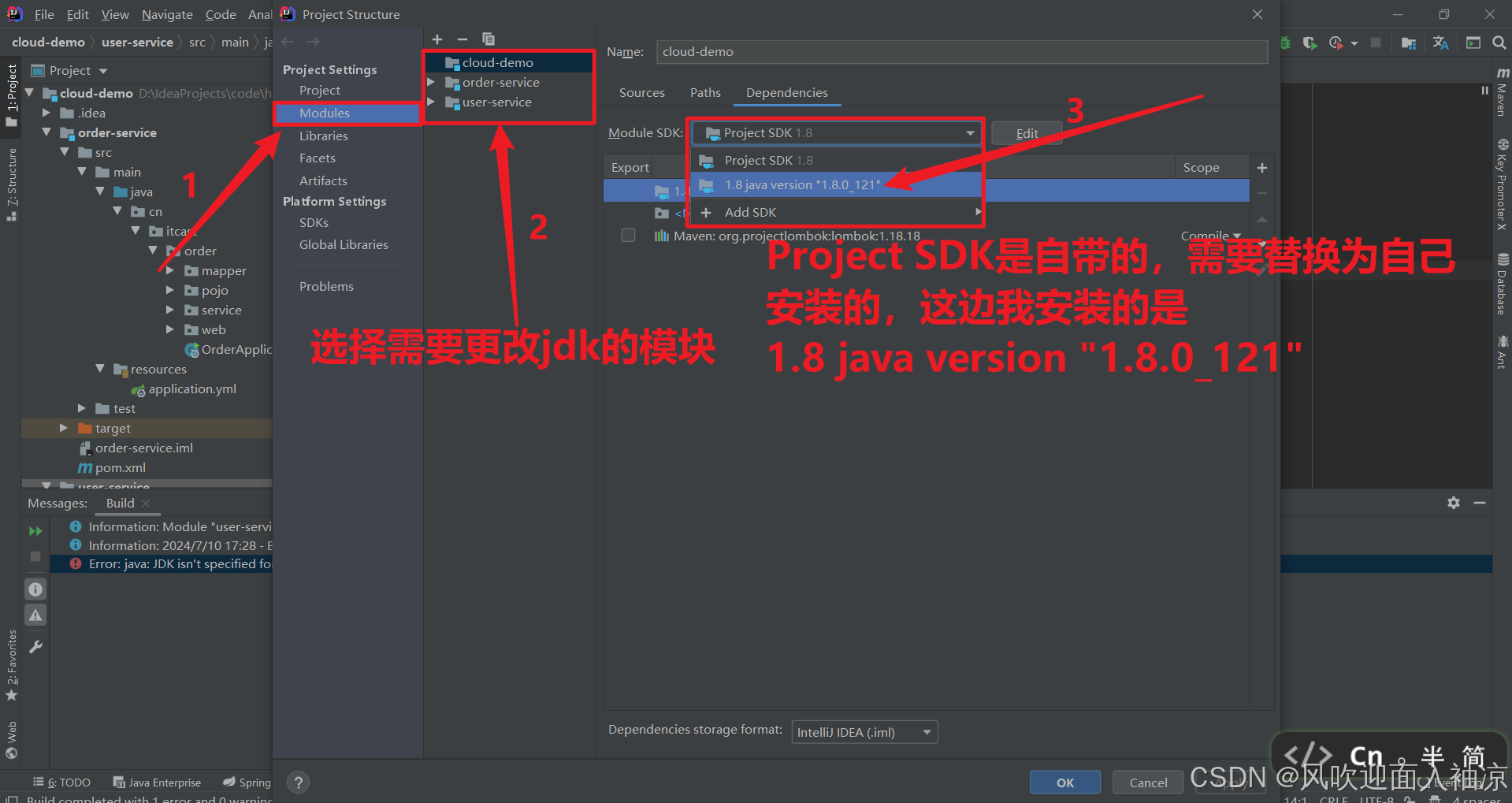Open help with the question mark icon
This screenshot has height=803, width=1512.
point(298,783)
